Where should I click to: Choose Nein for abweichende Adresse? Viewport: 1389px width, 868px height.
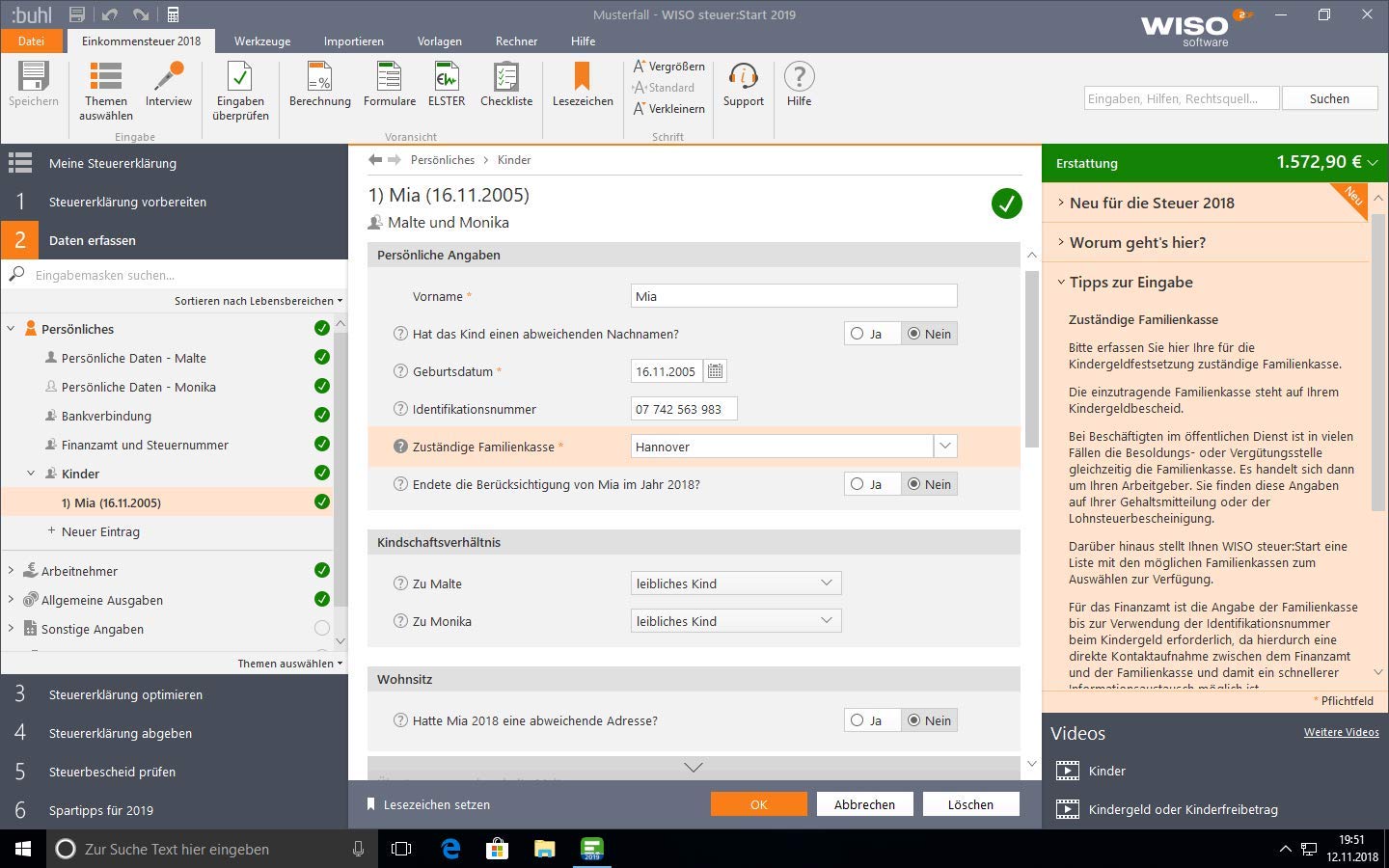tap(914, 720)
